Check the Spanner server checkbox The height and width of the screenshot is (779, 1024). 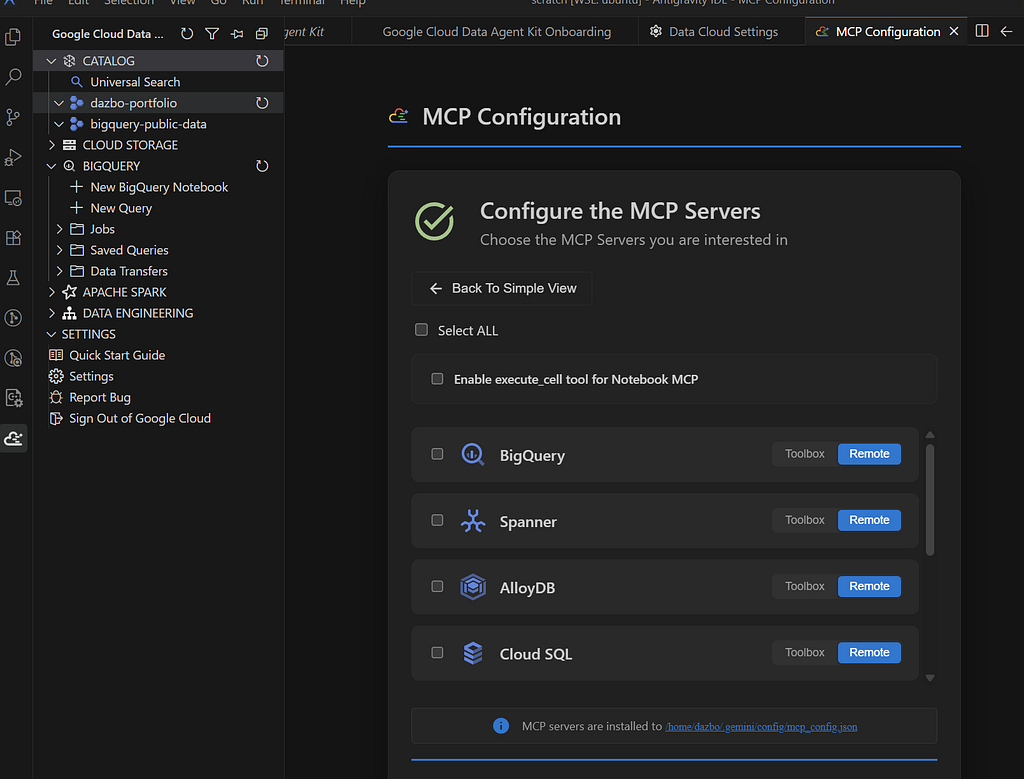click(x=437, y=520)
